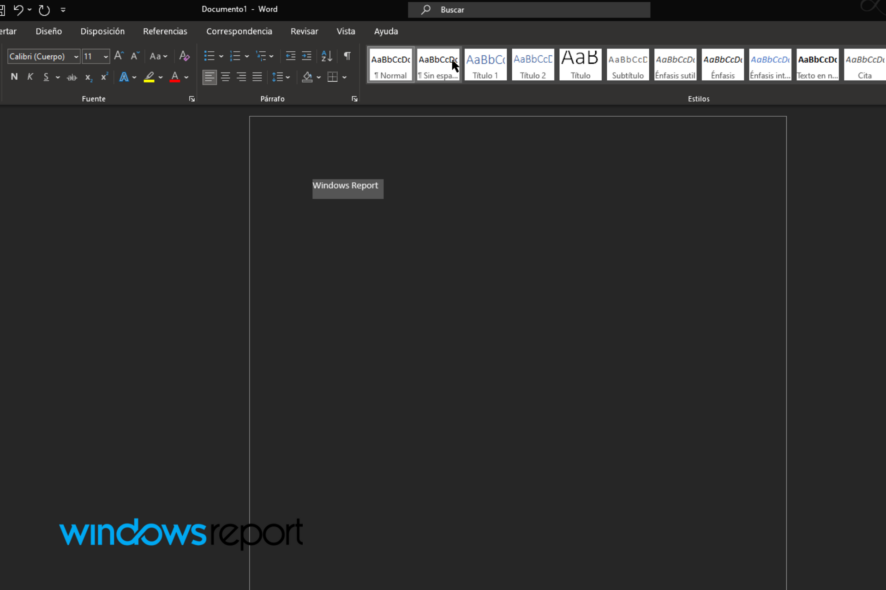Open the underline style dropdown arrow
This screenshot has width=886, height=590.
point(58,77)
